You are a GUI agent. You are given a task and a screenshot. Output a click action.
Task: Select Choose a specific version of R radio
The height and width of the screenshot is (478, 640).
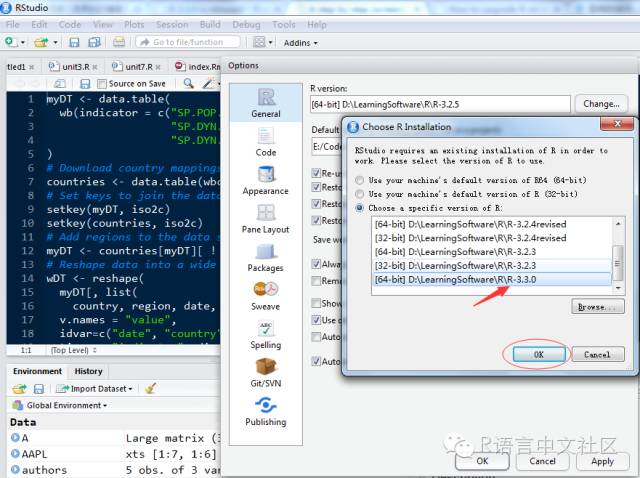(360, 208)
